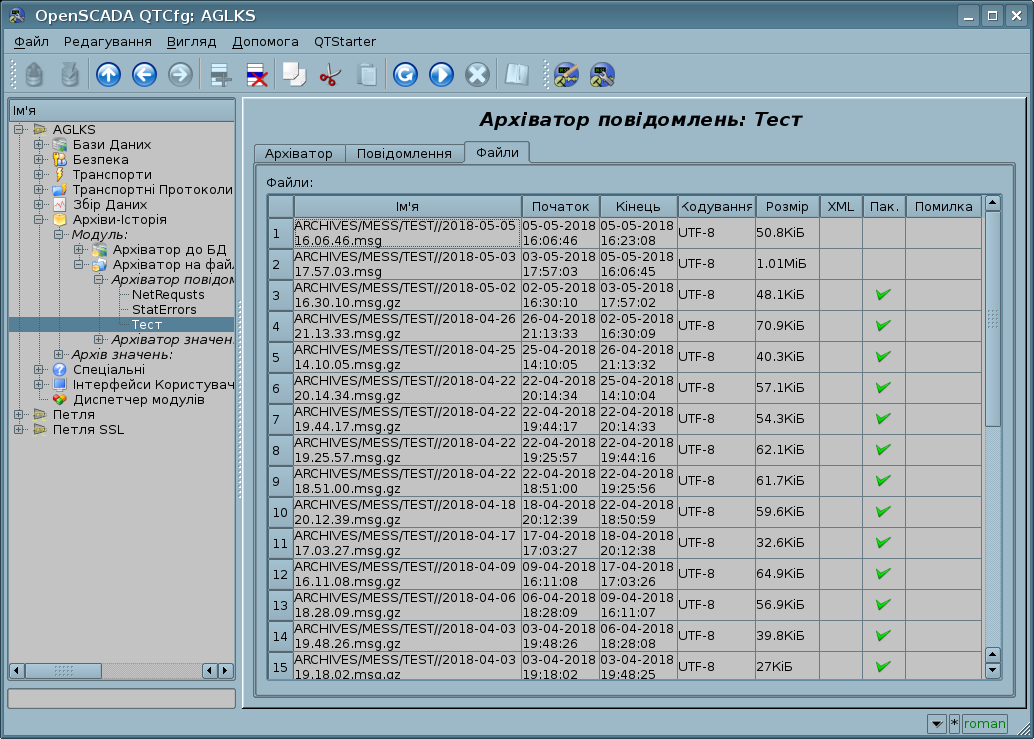Viewport: 1034px width, 739px height.
Task: Expand the Збір Даних tree node
Action: point(39,205)
